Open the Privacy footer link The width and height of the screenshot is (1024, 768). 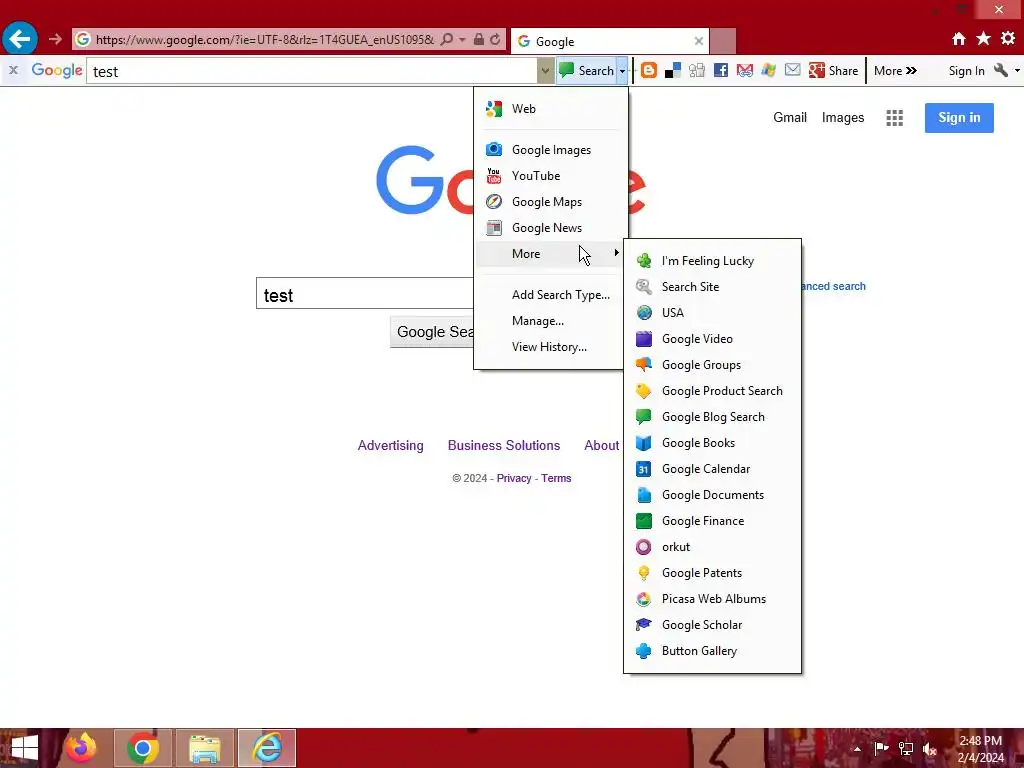(x=514, y=478)
